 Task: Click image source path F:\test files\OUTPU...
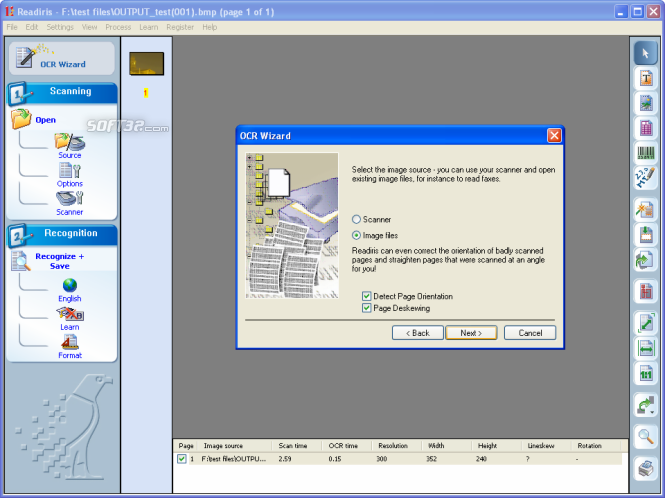point(234,459)
